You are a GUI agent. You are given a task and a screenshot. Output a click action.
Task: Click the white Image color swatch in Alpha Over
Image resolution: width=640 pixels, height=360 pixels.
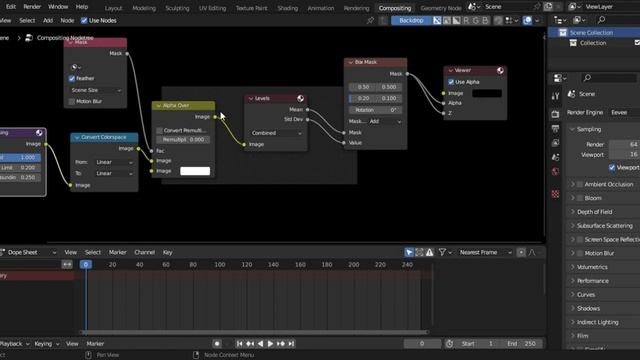pyautogui.click(x=195, y=171)
